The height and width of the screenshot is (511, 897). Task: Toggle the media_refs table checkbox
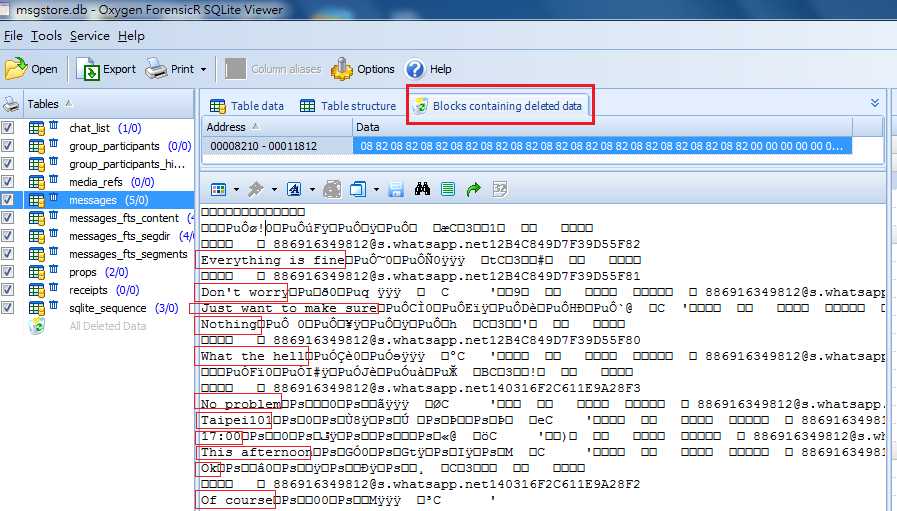7,181
